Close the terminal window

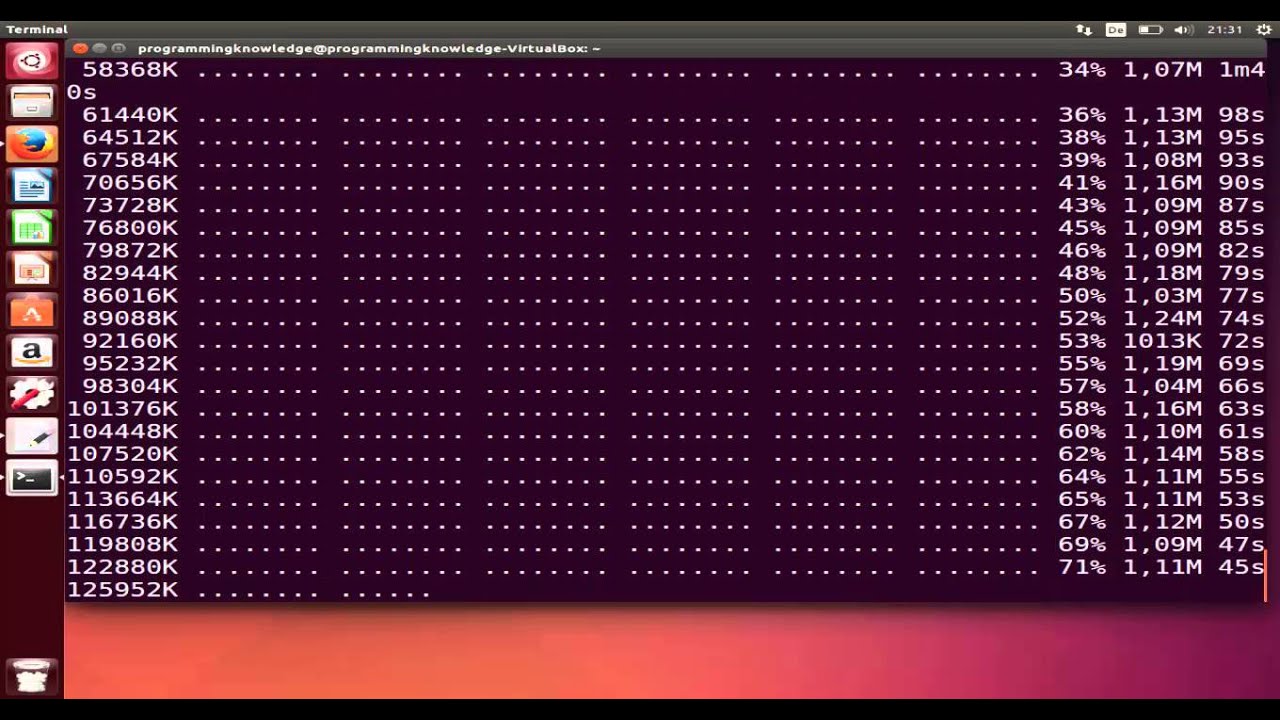[80, 48]
